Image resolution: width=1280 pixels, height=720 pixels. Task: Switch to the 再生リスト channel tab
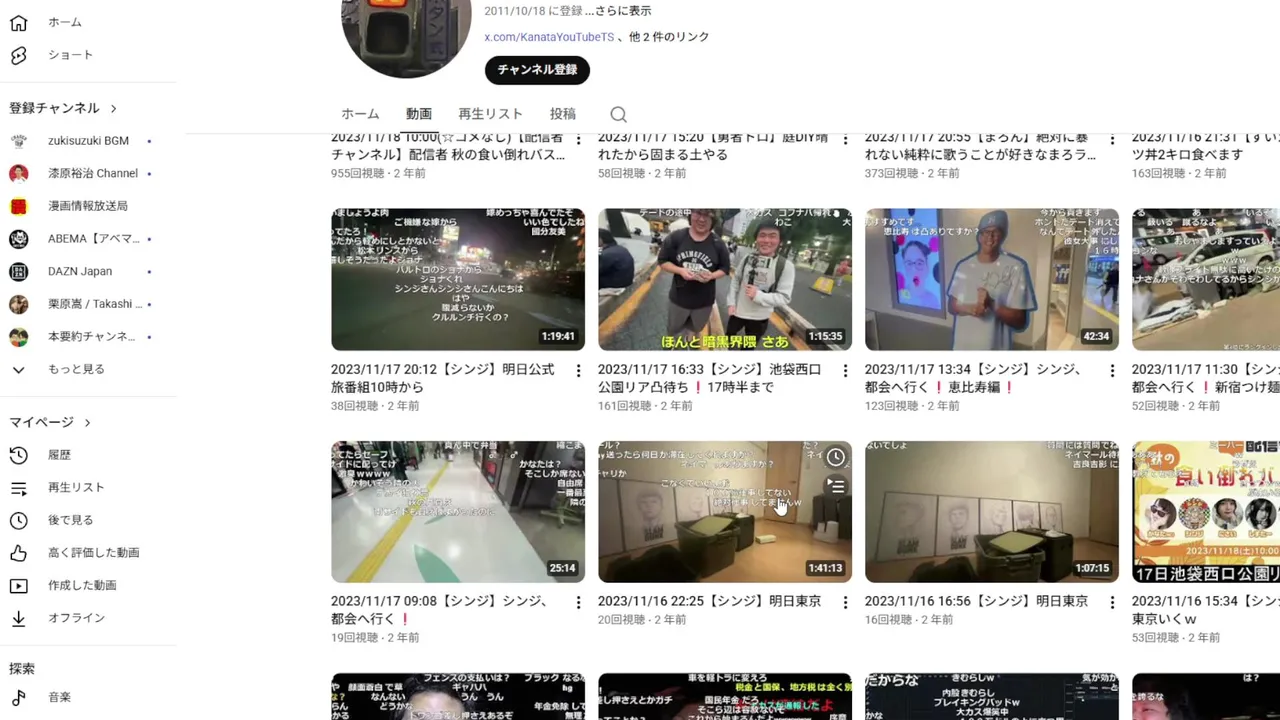click(x=490, y=114)
